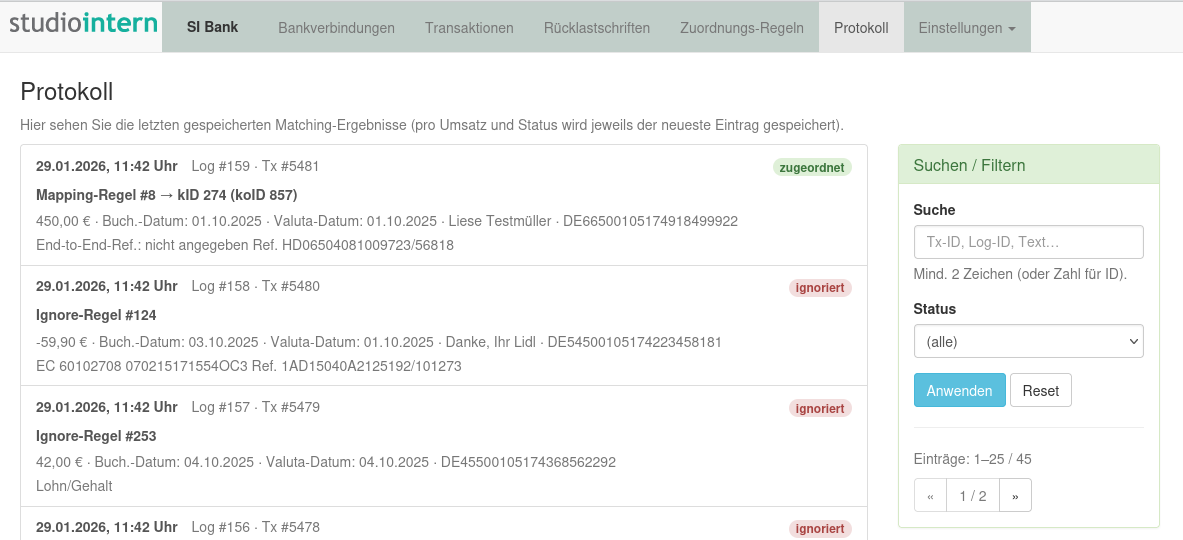Viewport: 1183px width, 540px height.
Task: Click the 'zugeordnet' status badge on Log #159
Action: click(x=812, y=168)
